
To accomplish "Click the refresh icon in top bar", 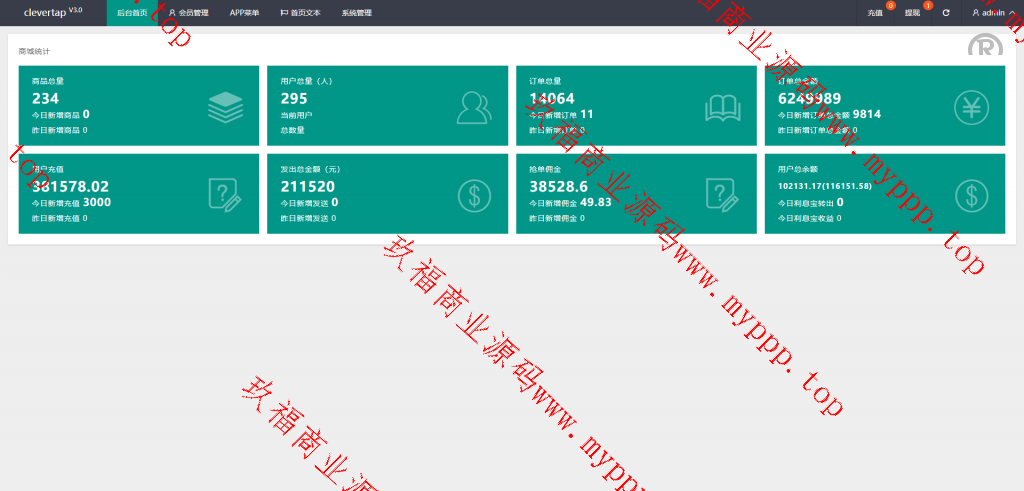I will pyautogui.click(x=946, y=13).
